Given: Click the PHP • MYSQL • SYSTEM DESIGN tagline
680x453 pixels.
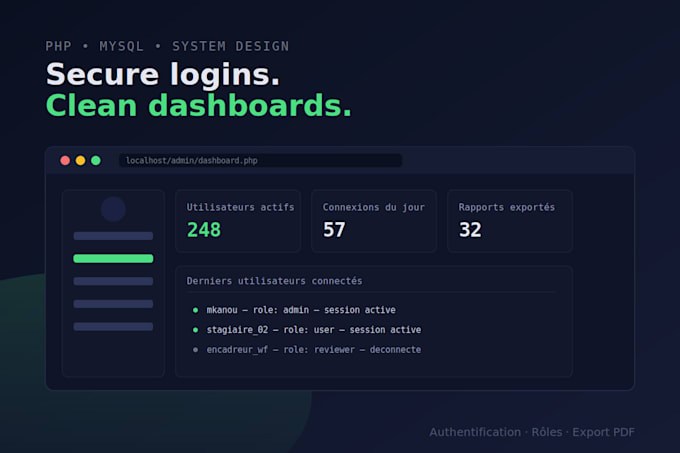Looking at the screenshot, I should point(167,46).
